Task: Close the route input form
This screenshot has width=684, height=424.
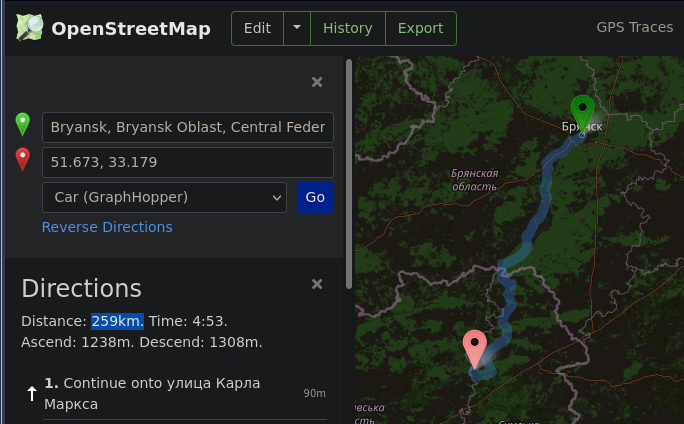Action: [317, 83]
